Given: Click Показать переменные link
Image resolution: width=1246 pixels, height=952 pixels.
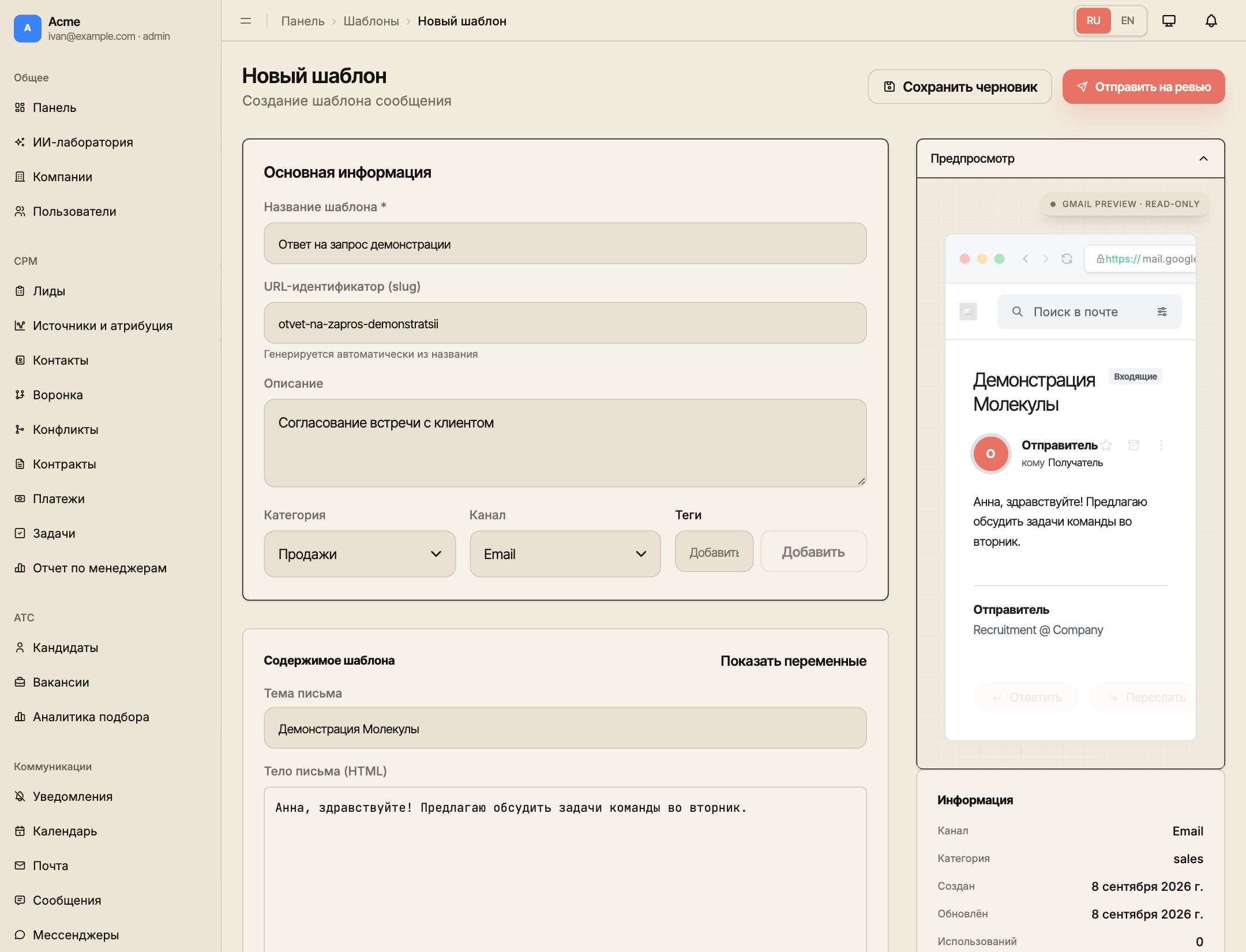Looking at the screenshot, I should pos(793,661).
